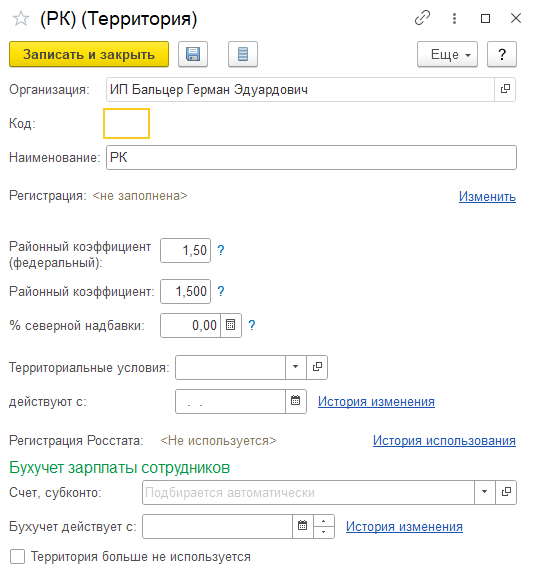Open calculator for северной надбавки percent
Image resolution: width=535 pixels, height=574 pixels.
pyautogui.click(x=231, y=325)
